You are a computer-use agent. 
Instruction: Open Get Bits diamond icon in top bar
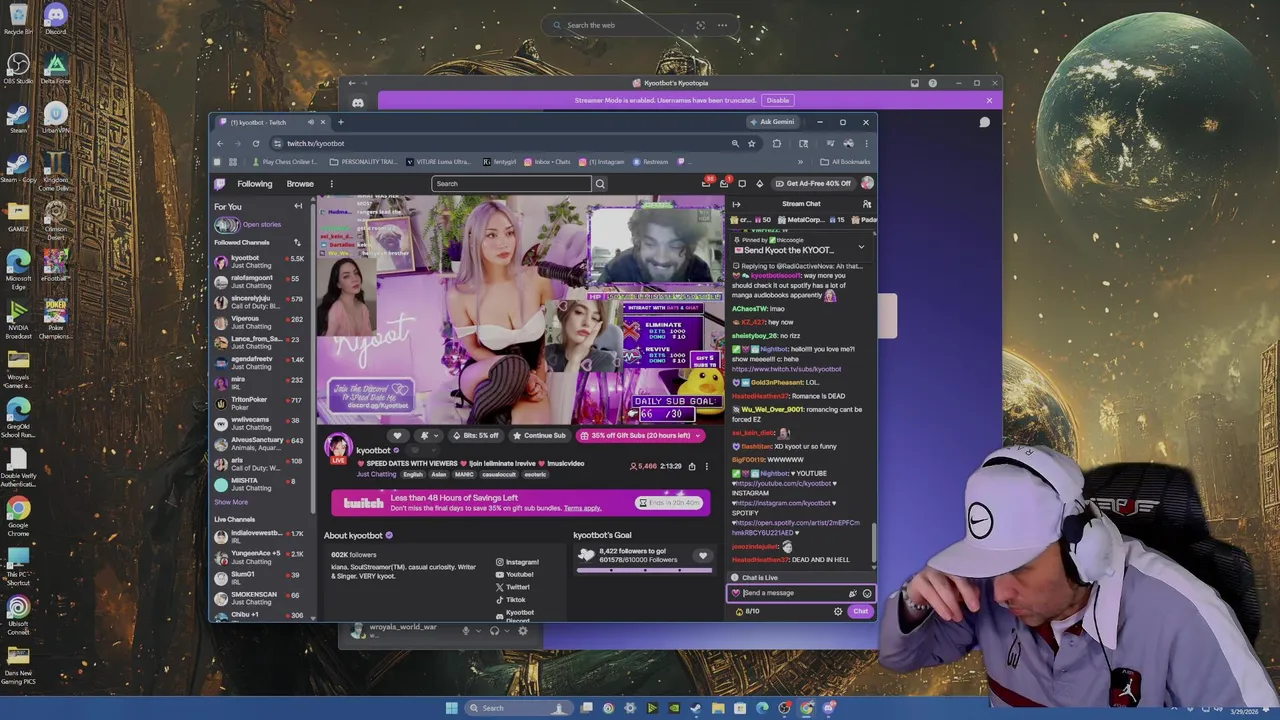pos(759,184)
